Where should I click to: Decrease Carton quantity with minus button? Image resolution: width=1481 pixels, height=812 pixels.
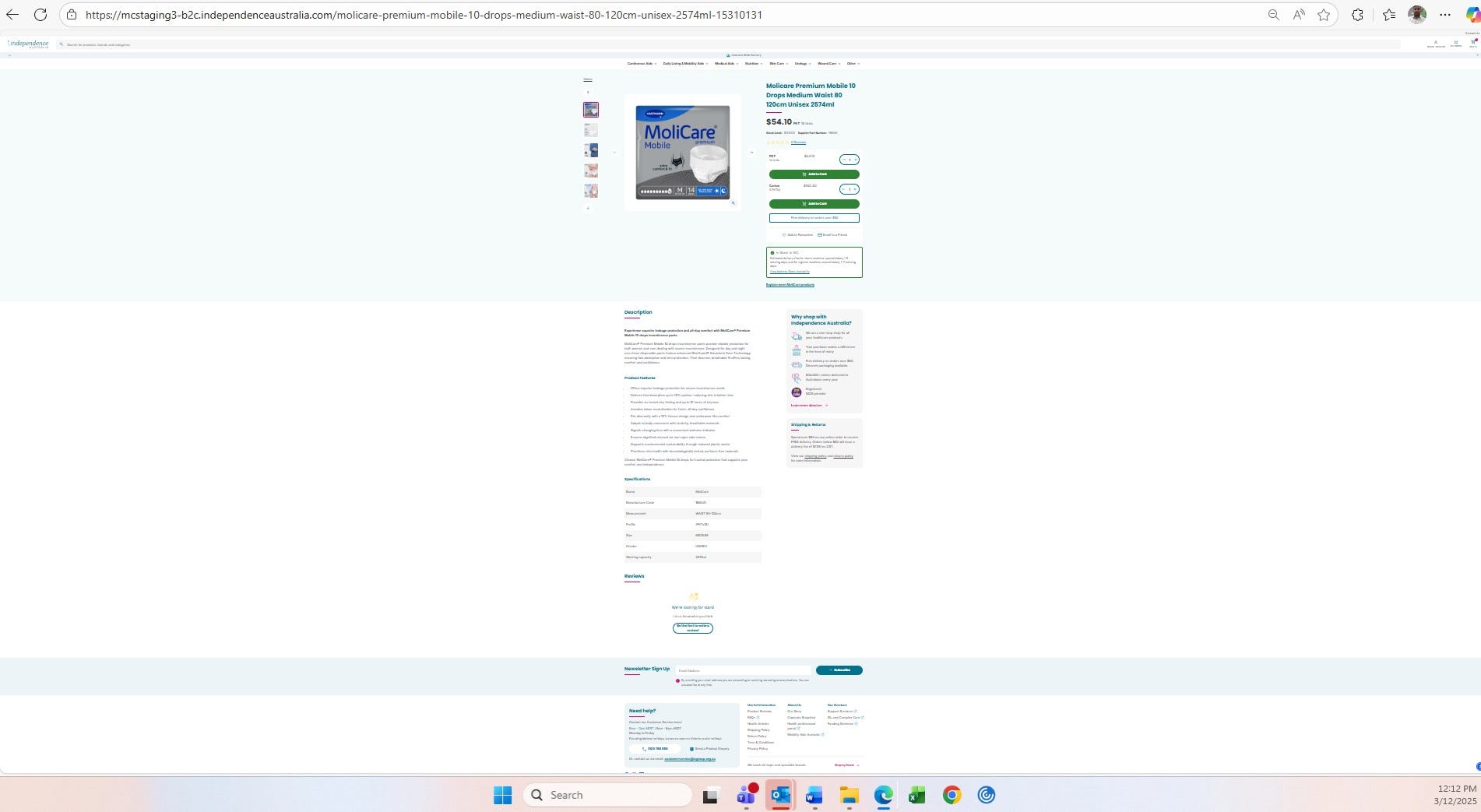[843, 189]
